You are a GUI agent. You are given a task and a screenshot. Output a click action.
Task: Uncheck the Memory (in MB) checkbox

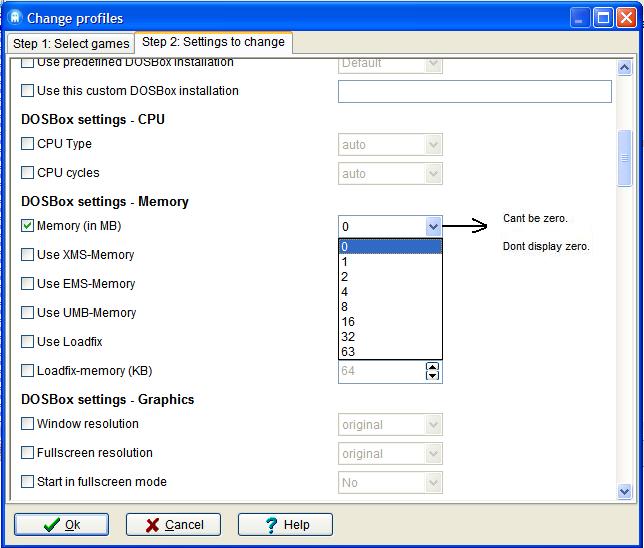(x=28, y=226)
